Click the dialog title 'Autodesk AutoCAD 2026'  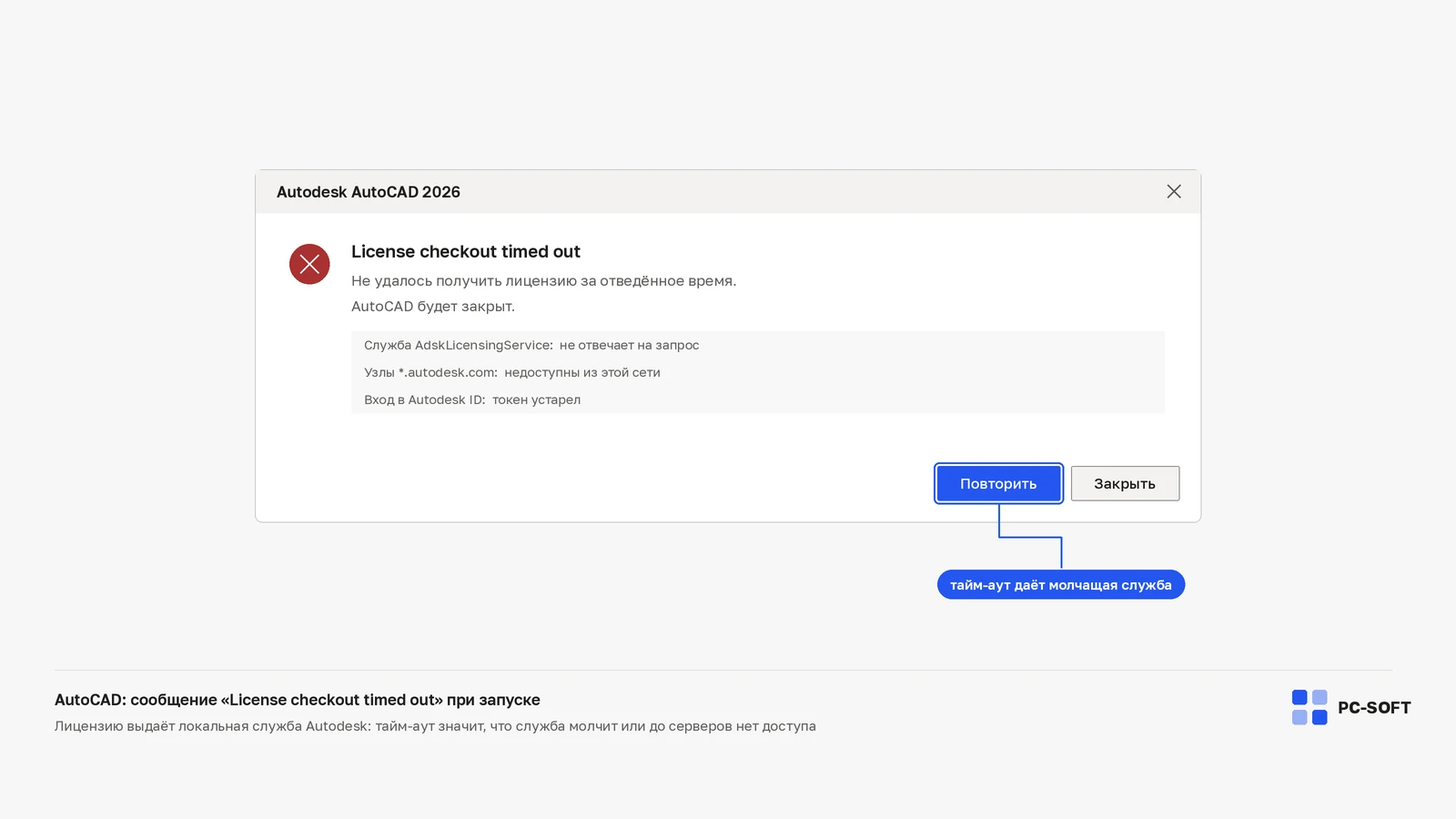pos(369,192)
